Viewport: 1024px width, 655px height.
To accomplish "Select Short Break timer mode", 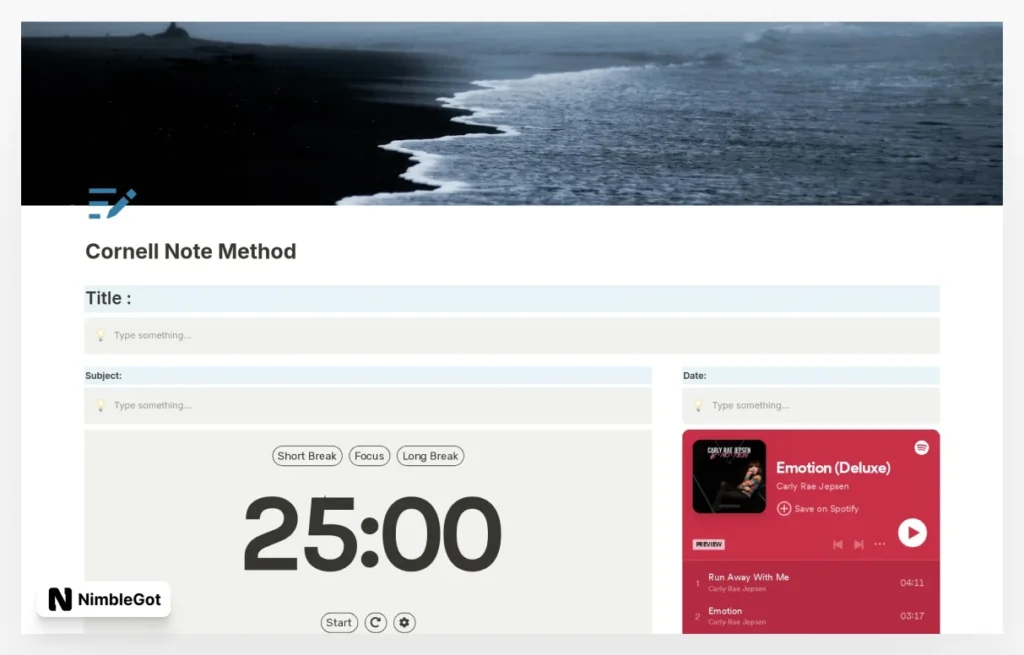I will (307, 456).
